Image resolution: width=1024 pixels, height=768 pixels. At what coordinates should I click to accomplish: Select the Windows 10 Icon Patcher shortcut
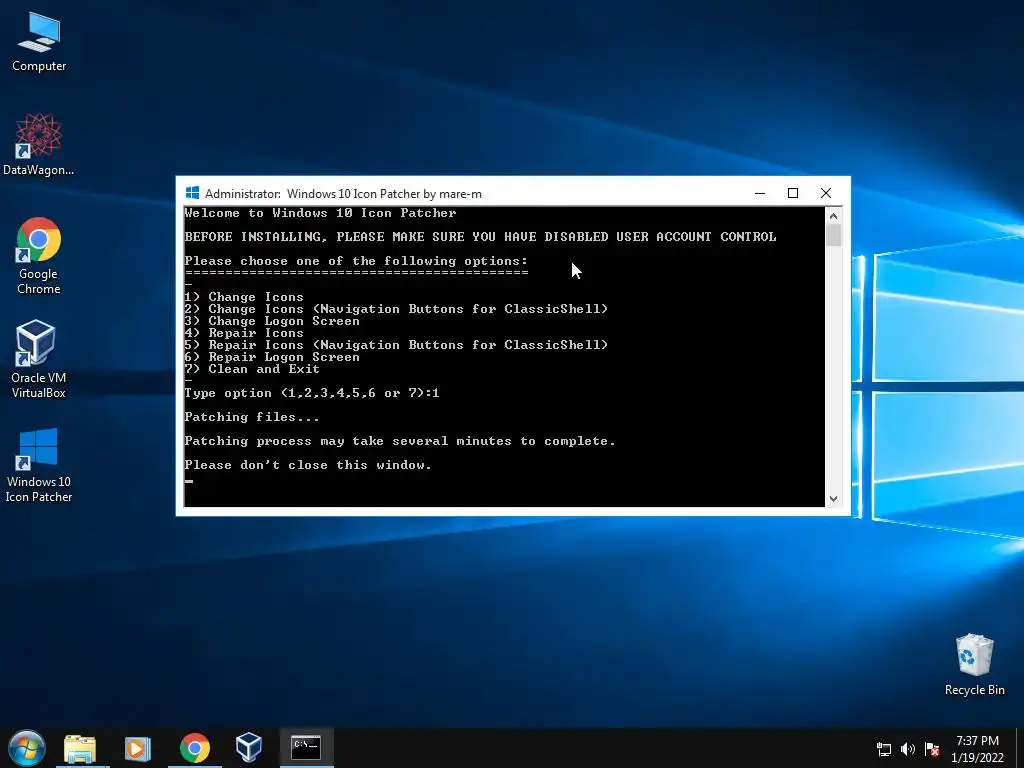(x=39, y=465)
